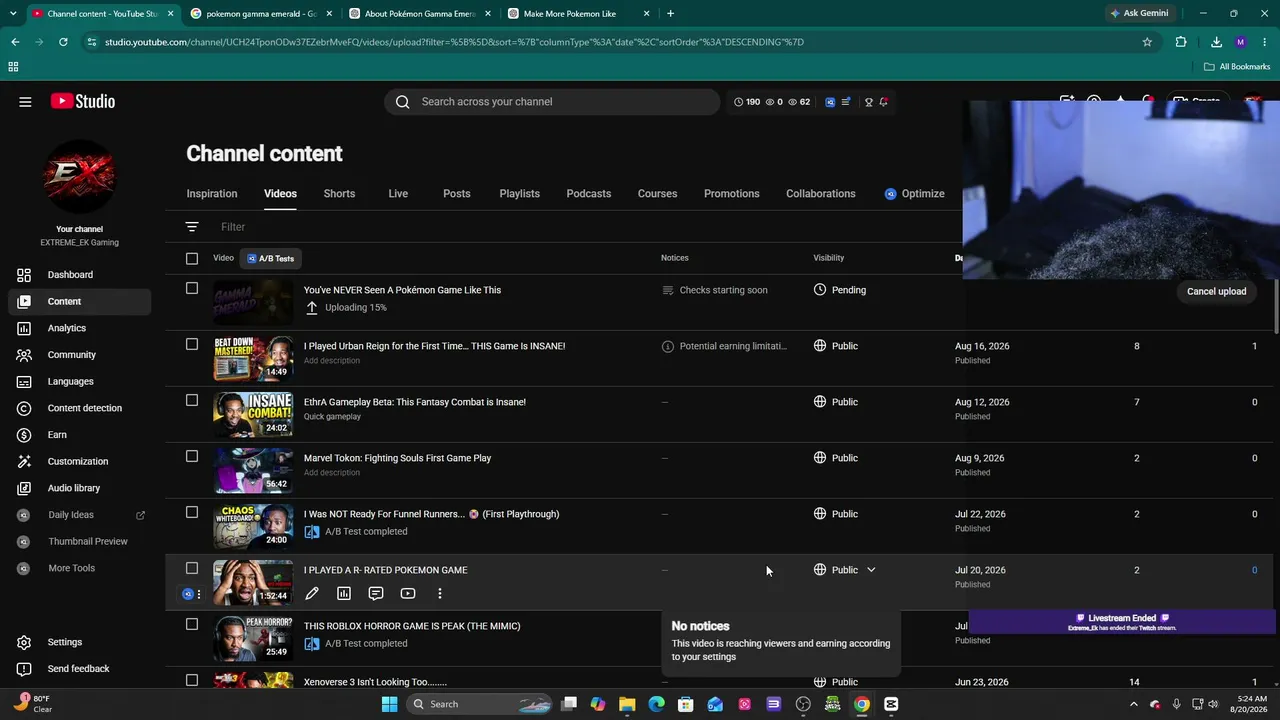The image size is (1280, 720).
Task: Bookmark this page with the star icon
Action: pos(1147,42)
